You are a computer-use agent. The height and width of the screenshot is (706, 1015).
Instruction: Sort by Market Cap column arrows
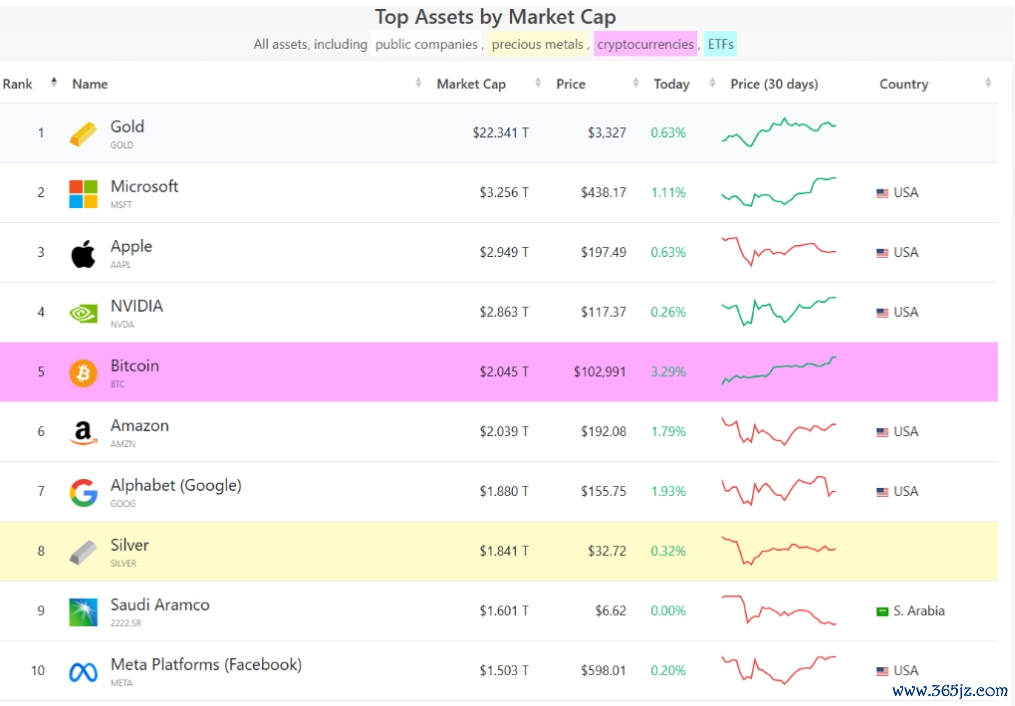538,83
